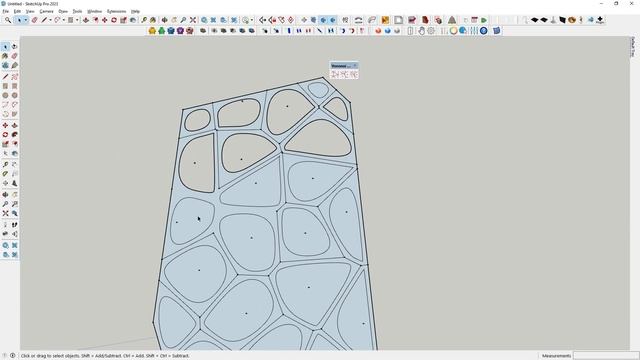Click the gear icon in second toolbar
The width and height of the screenshot is (640, 360).
431,31
